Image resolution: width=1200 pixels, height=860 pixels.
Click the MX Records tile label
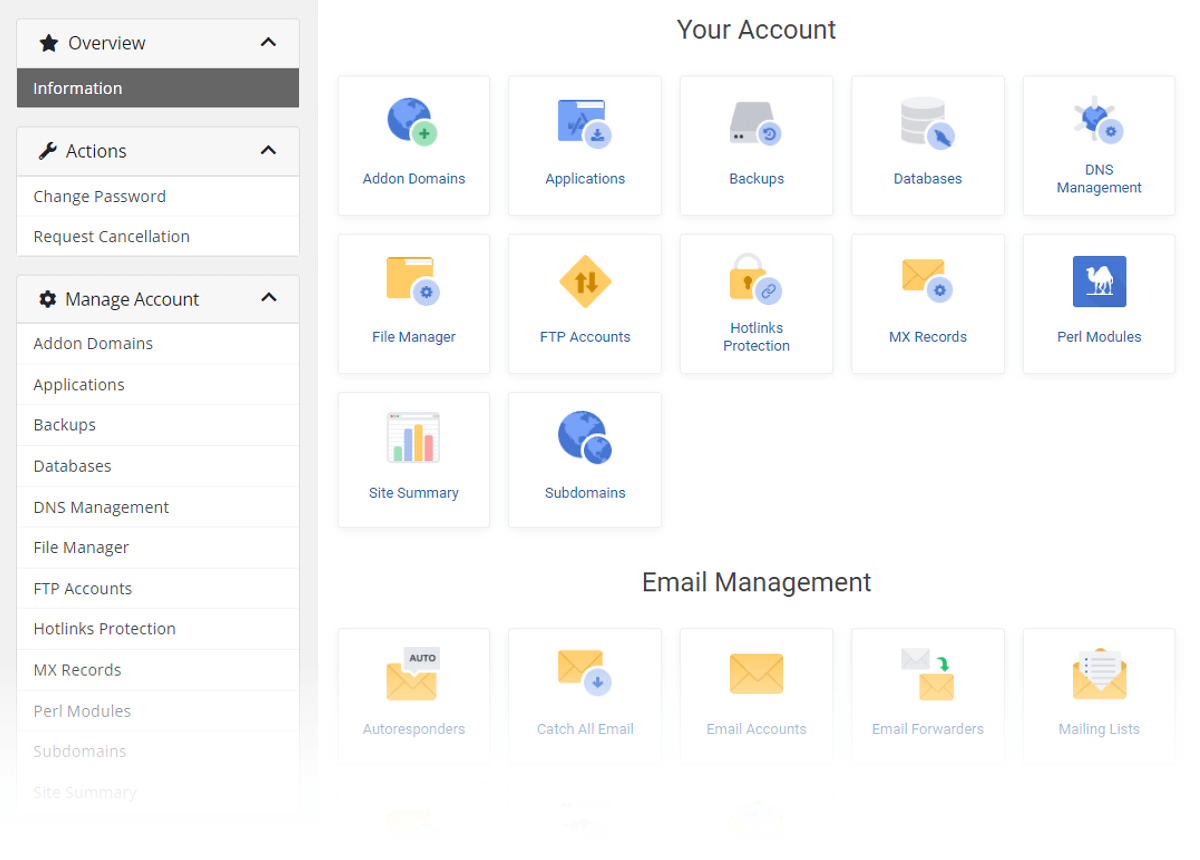pos(928,337)
